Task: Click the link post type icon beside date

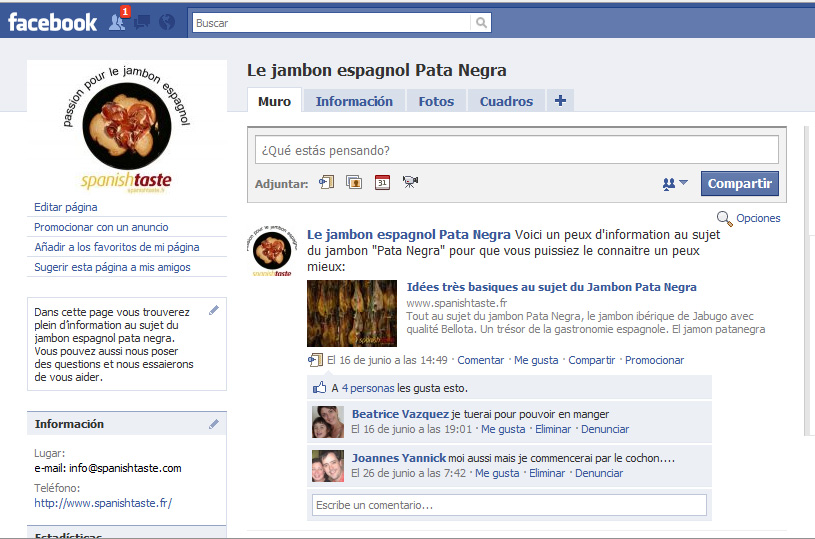Action: tap(315, 360)
